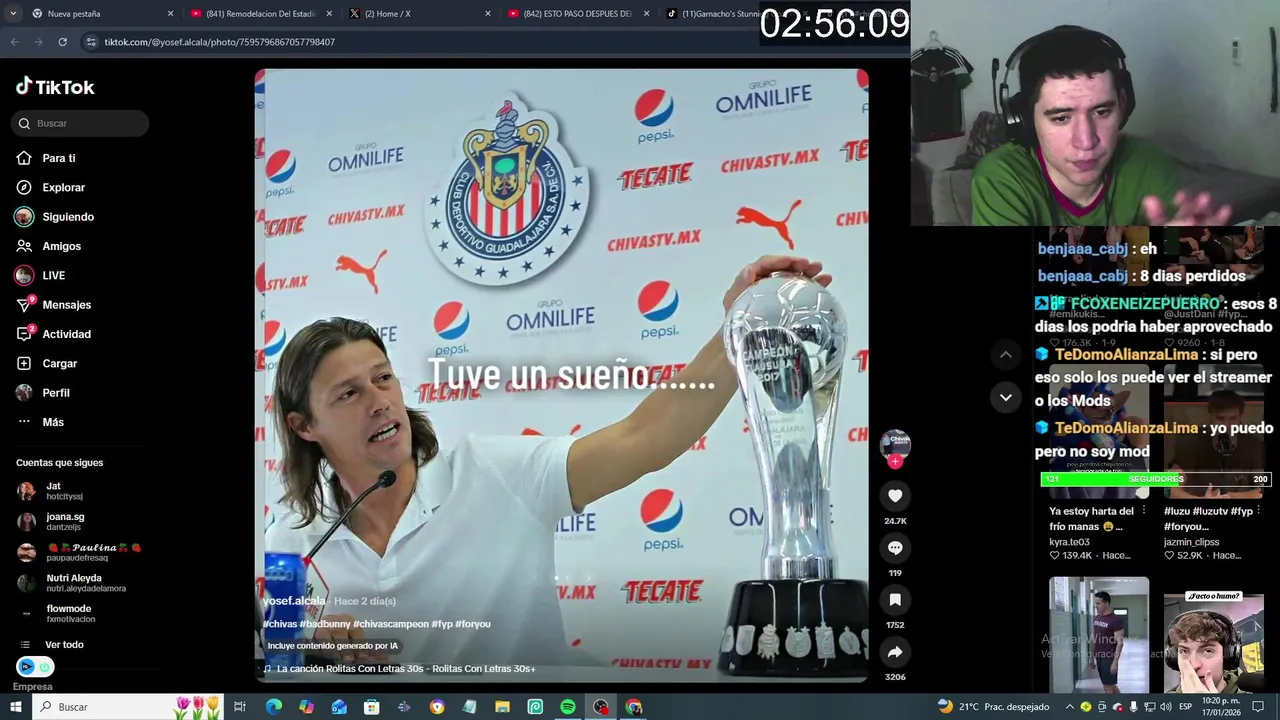Open comments on the post
This screenshot has width=1280, height=720.
click(x=895, y=547)
